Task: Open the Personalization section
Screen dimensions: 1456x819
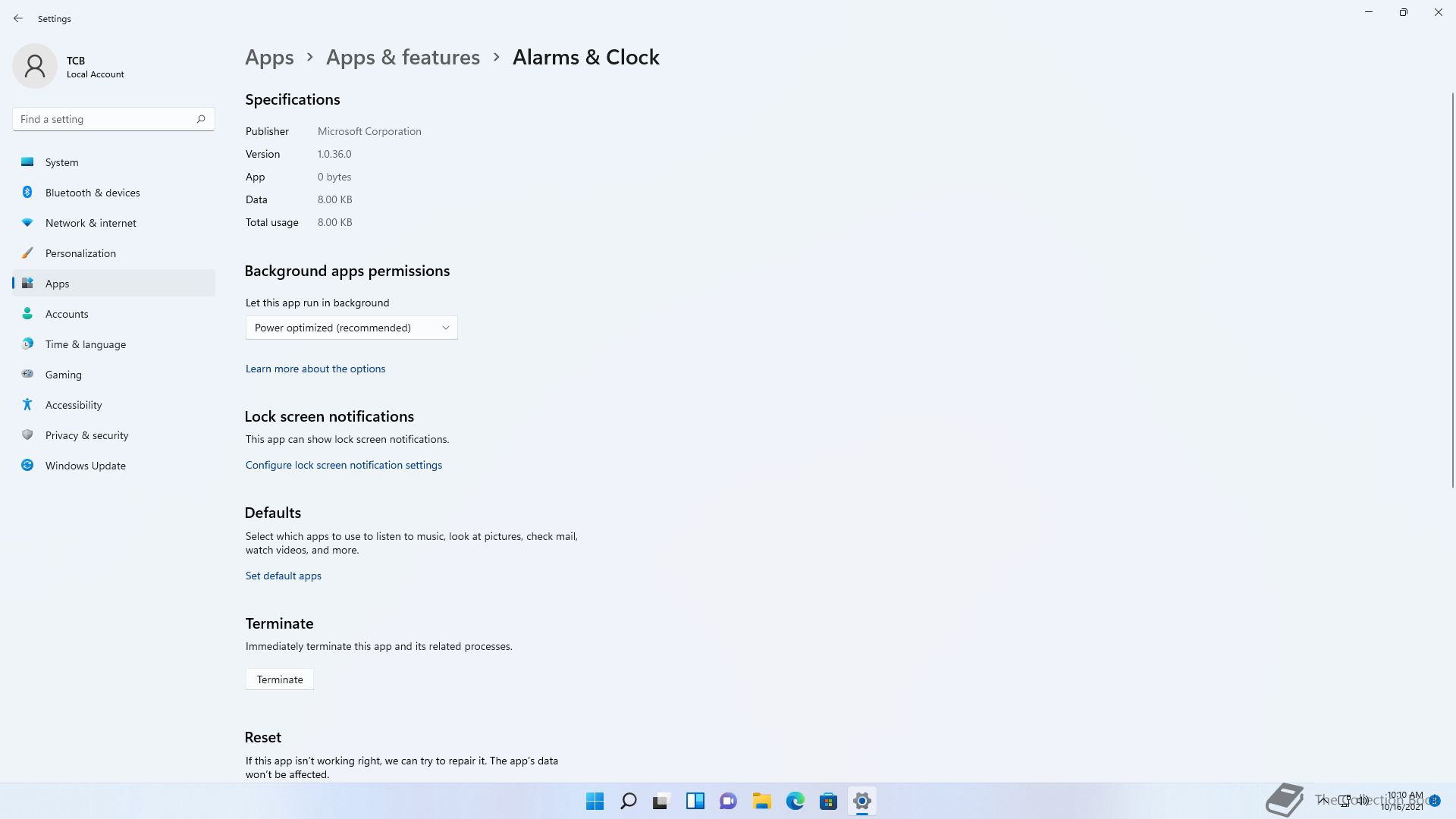Action: 114,253
